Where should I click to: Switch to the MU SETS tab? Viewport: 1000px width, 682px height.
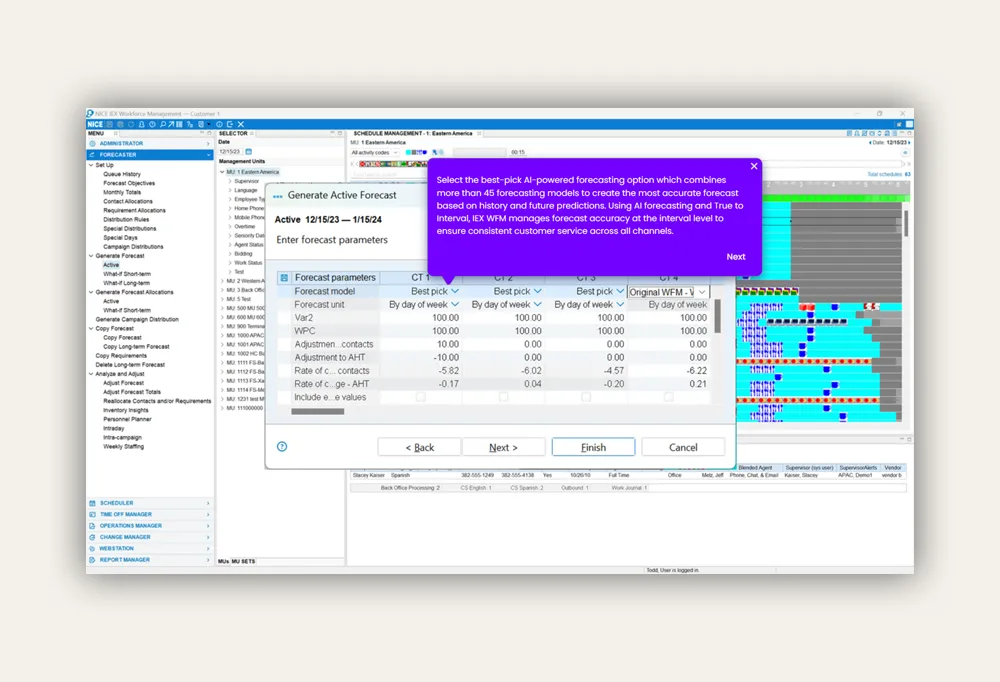click(243, 561)
